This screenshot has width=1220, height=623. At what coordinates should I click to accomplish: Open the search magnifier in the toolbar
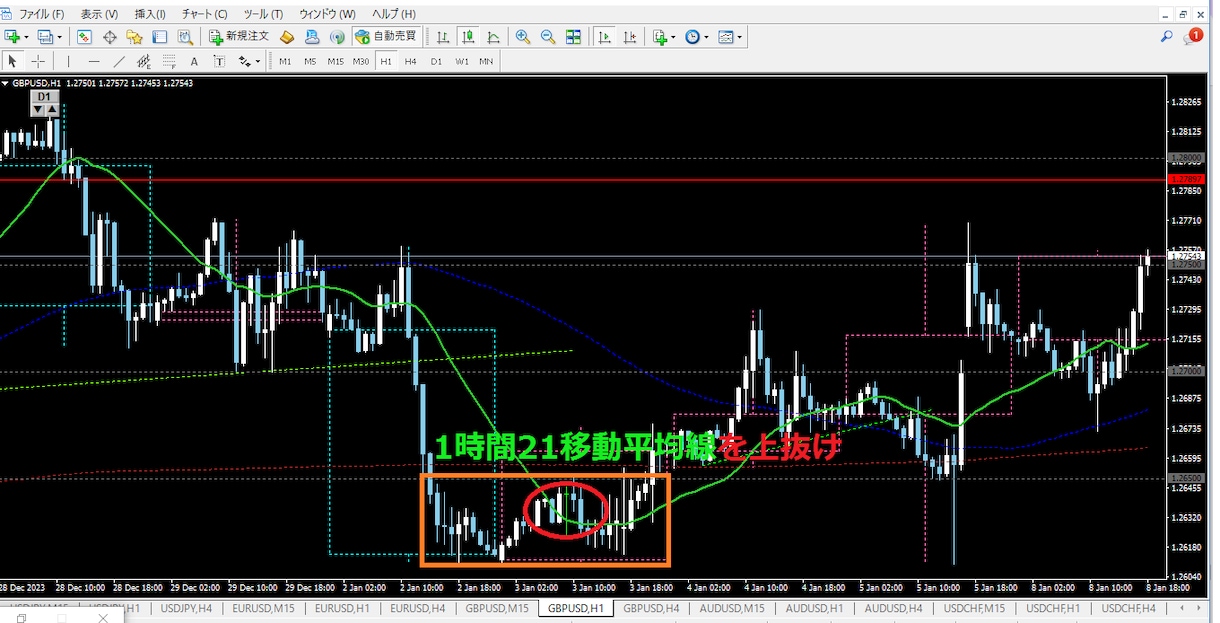click(1167, 37)
